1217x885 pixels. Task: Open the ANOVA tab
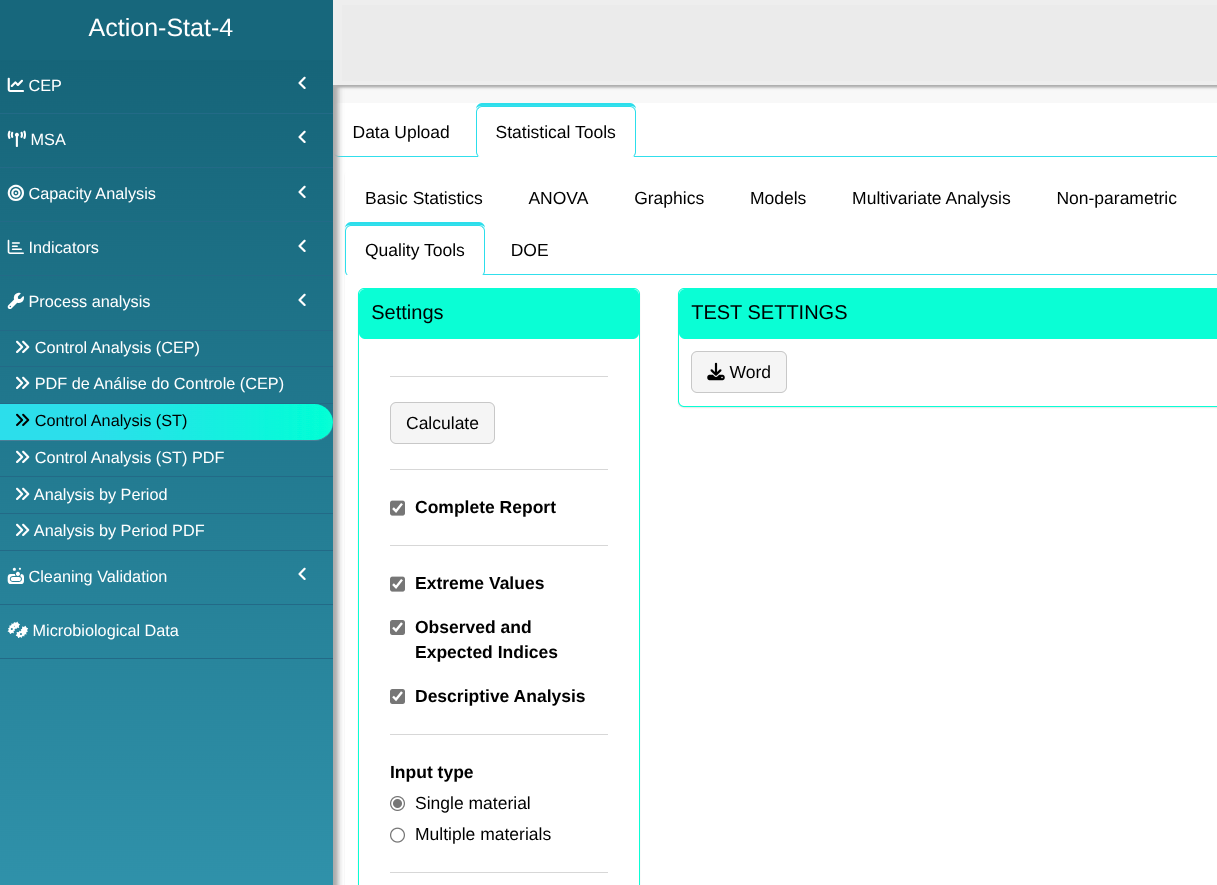click(558, 198)
